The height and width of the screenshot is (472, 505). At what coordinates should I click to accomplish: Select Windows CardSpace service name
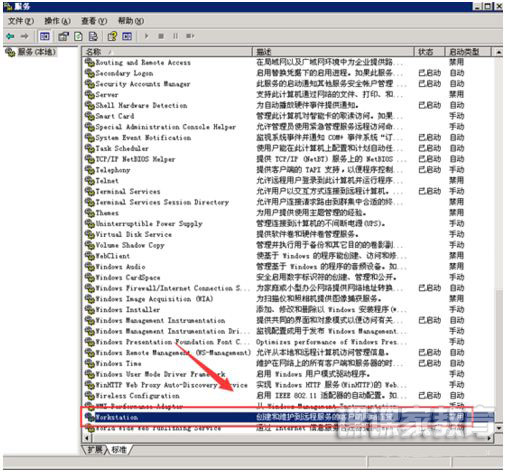128,277
